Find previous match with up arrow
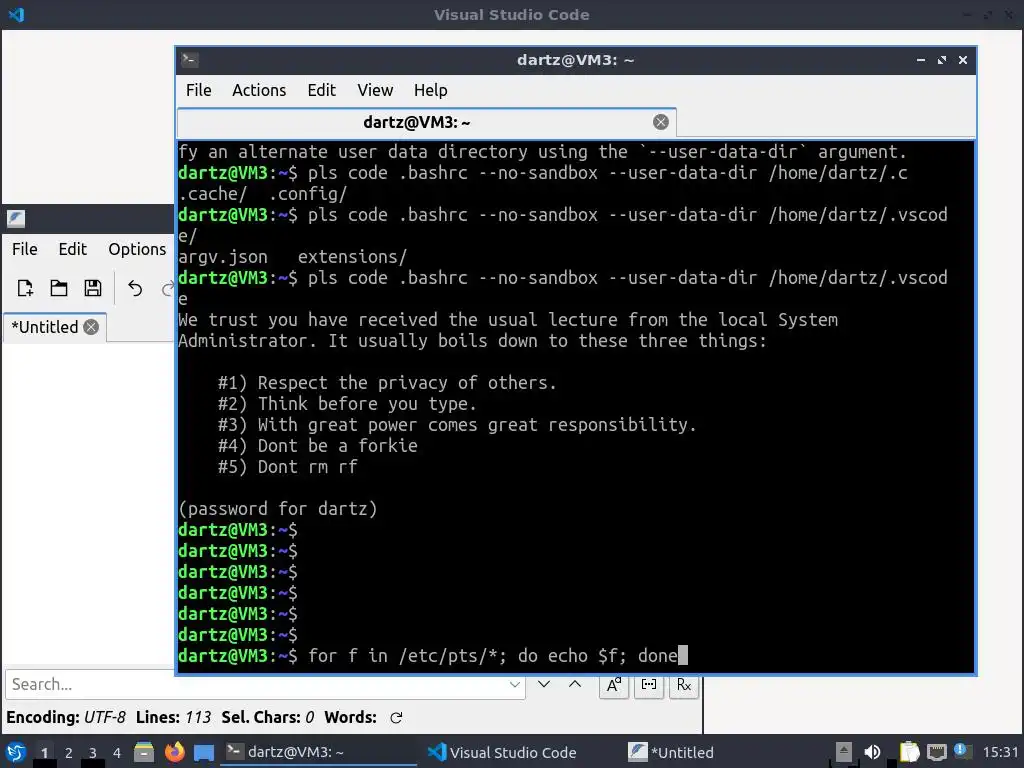This screenshot has width=1024, height=768. click(x=575, y=684)
